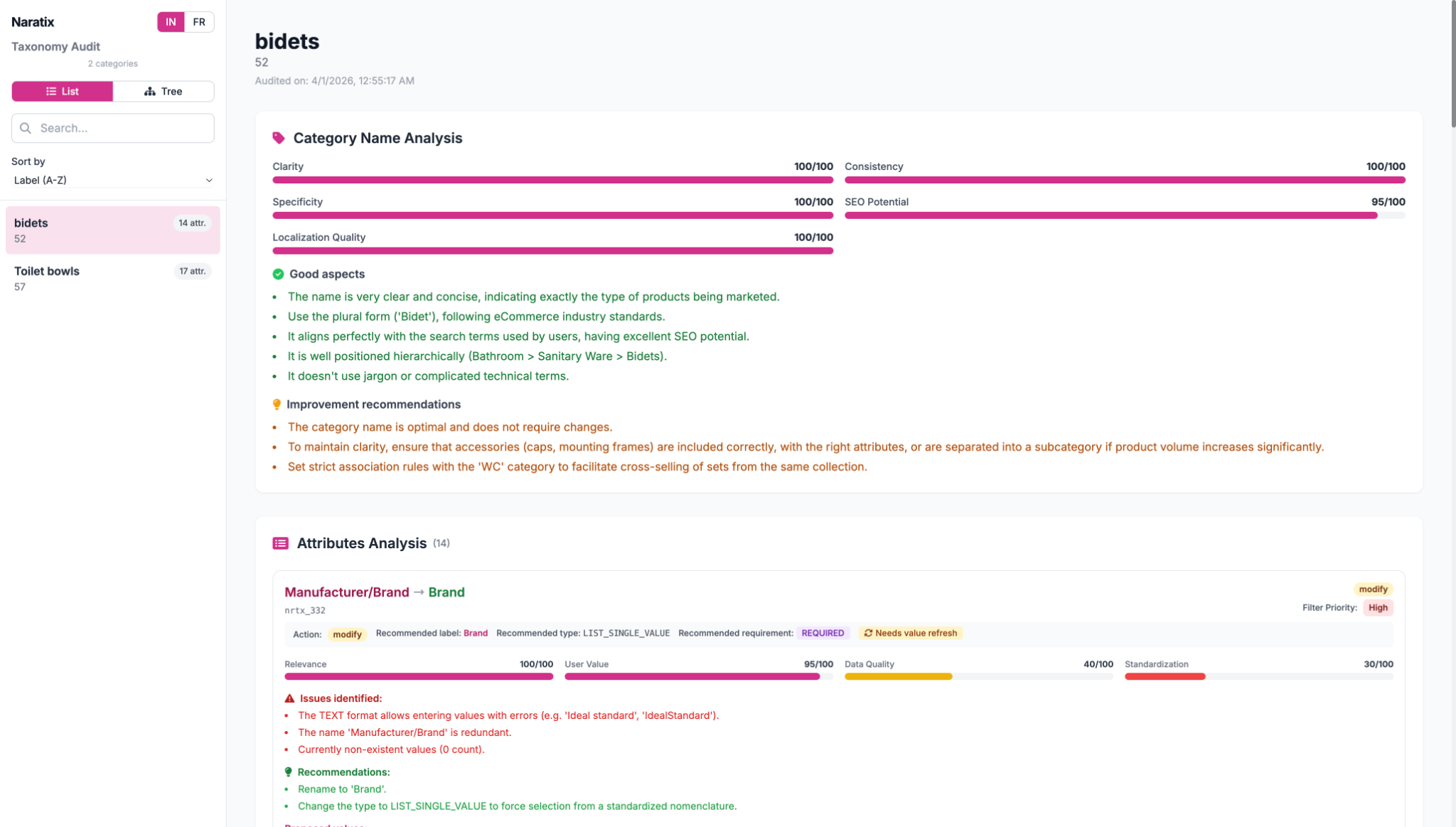The width and height of the screenshot is (1456, 827).
Task: Click the lightbulb icon beside Improvement recommendations
Action: click(x=277, y=405)
